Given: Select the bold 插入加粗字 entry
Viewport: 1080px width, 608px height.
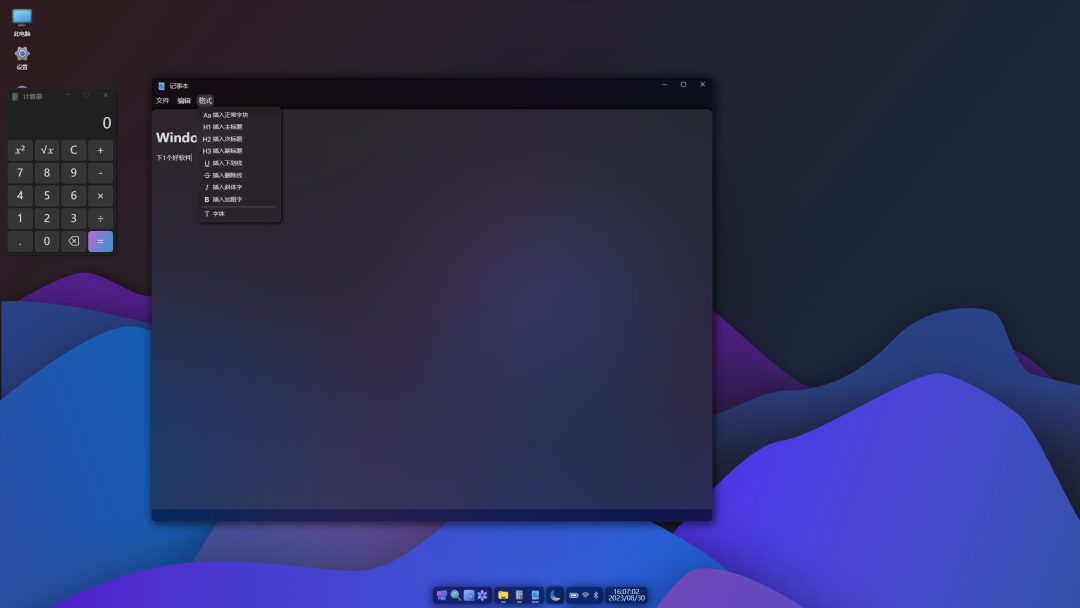Looking at the screenshot, I should [x=239, y=199].
